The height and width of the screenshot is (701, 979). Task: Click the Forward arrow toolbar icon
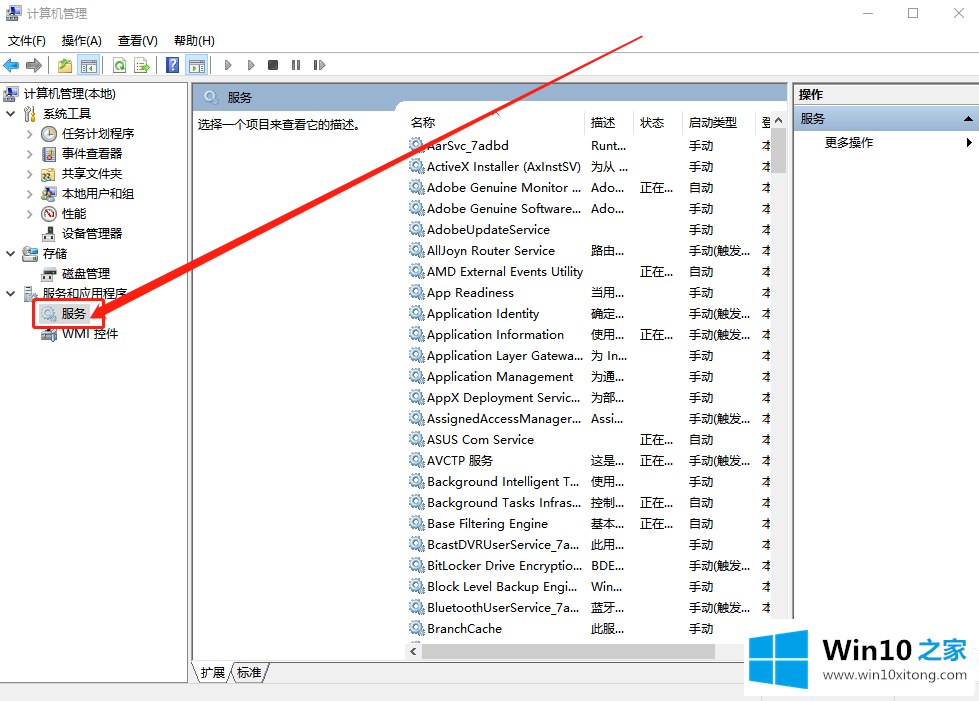point(34,65)
